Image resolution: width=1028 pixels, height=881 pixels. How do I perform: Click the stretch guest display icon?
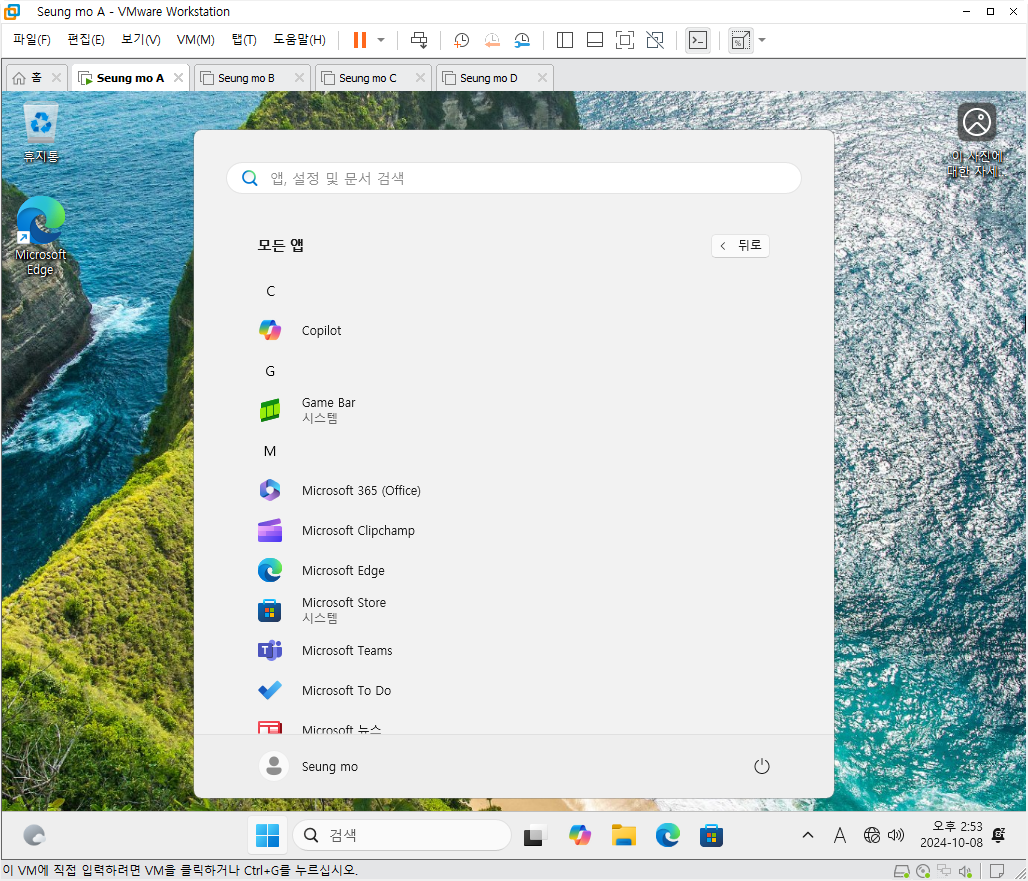740,40
